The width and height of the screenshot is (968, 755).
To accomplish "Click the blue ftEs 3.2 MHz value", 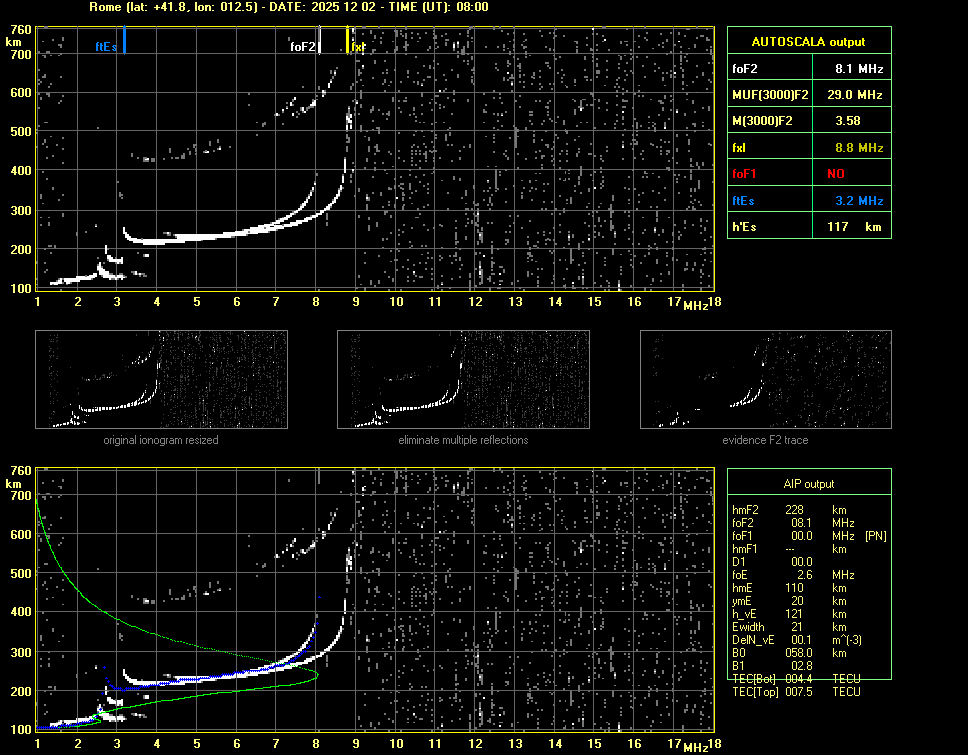I will pos(858,200).
